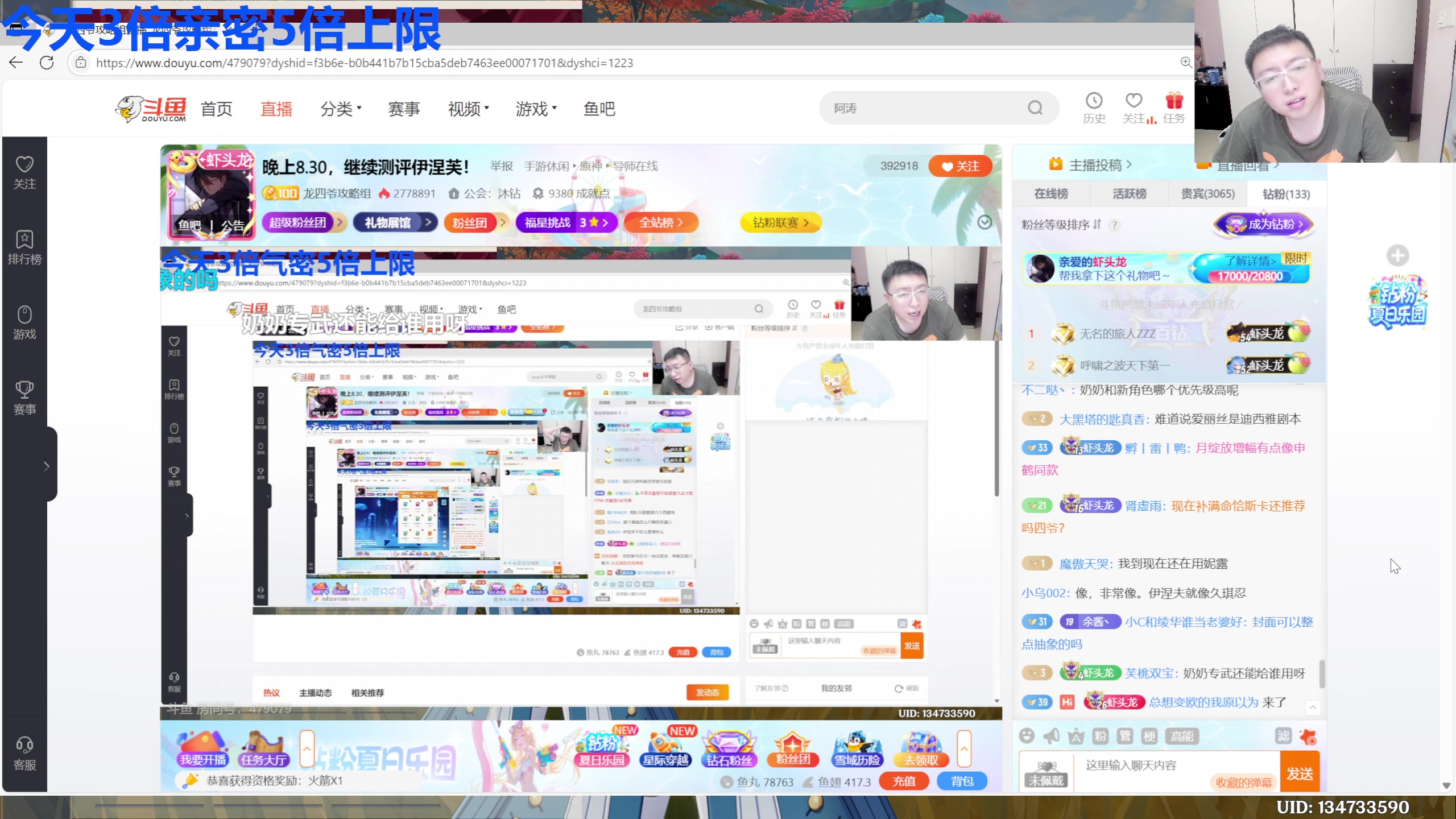Open the 雪域历险 penguin activity icon

click(857, 748)
